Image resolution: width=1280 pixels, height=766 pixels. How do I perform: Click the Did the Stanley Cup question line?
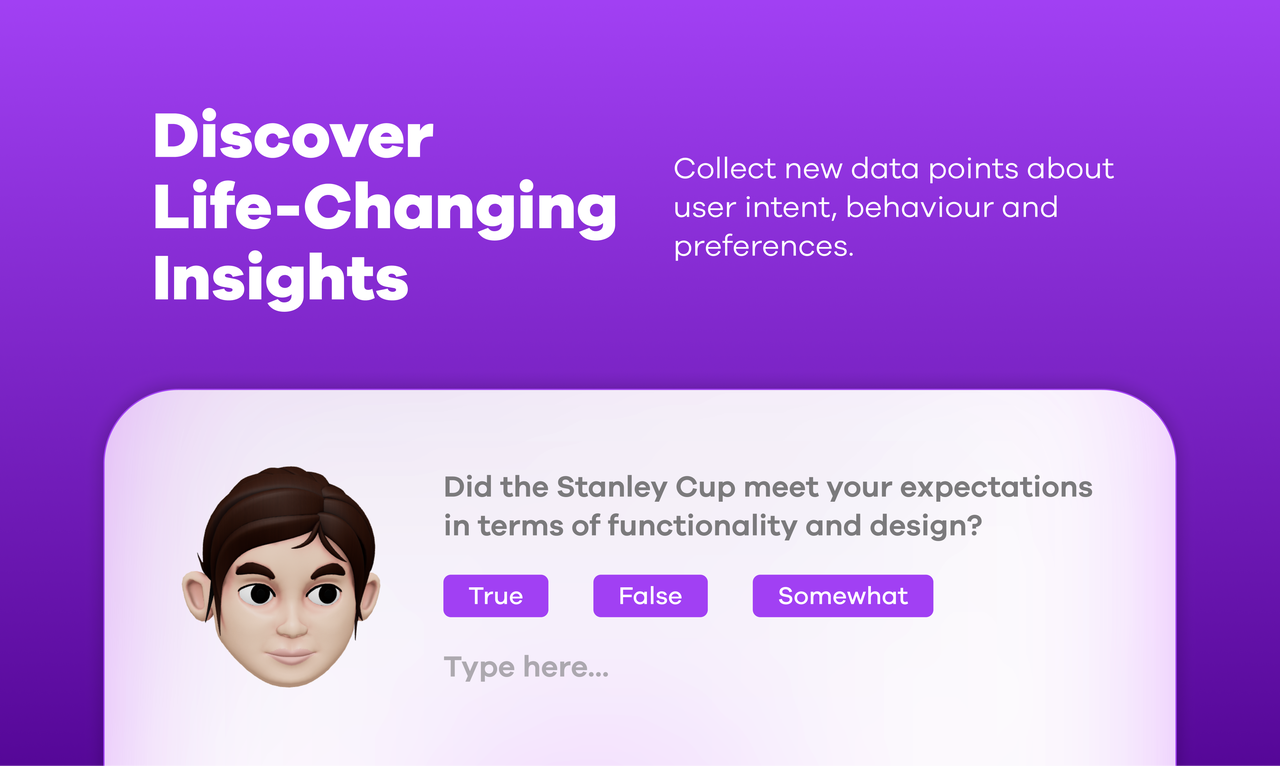click(x=768, y=488)
